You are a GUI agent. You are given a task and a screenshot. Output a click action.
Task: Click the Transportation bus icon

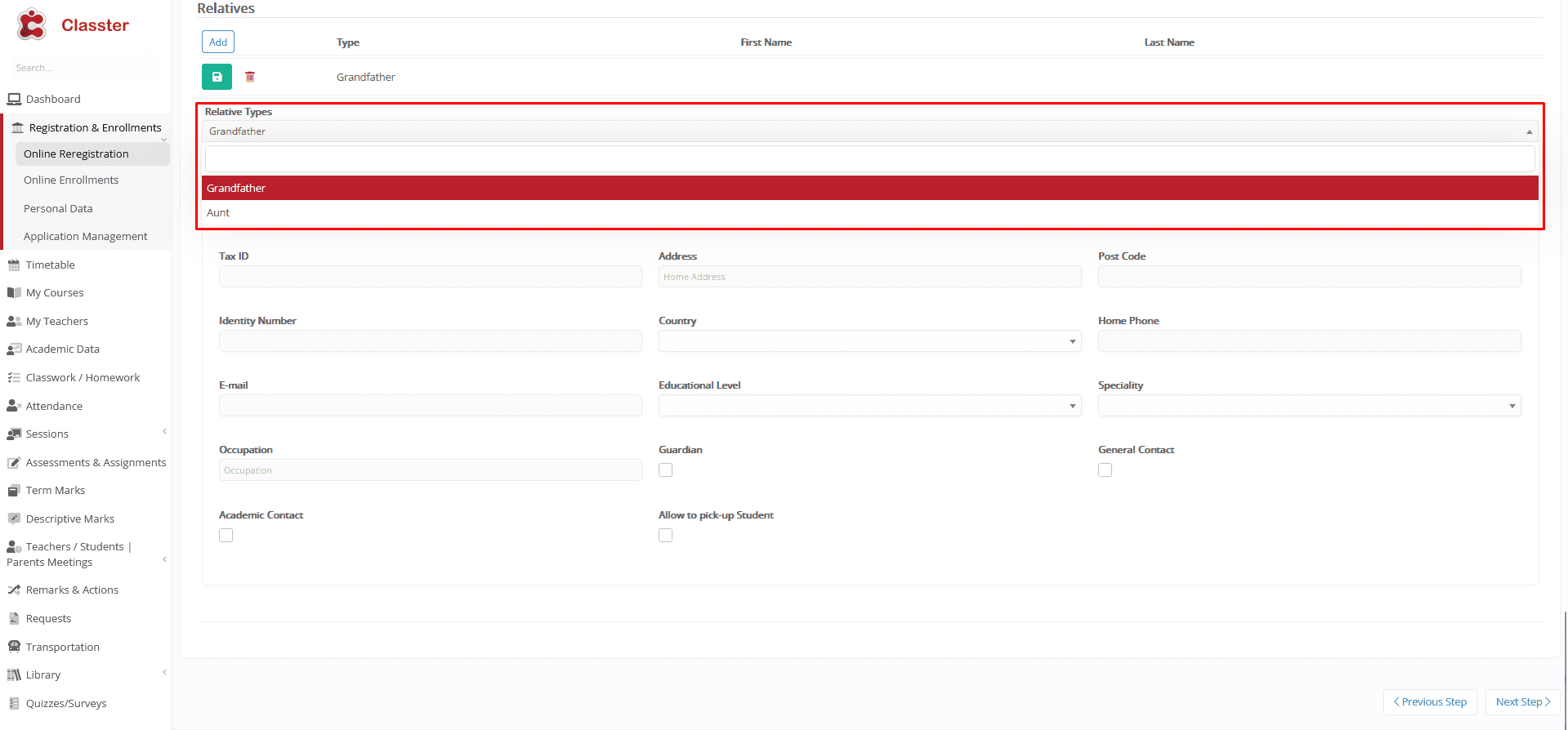(14, 647)
